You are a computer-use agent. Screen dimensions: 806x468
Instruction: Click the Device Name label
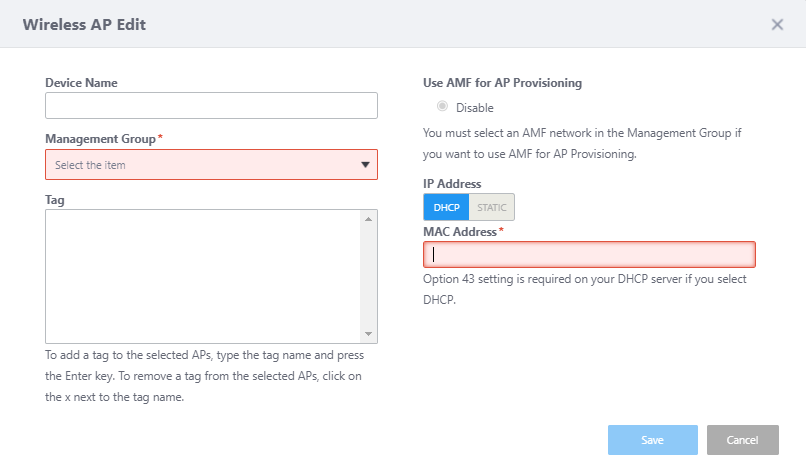pyautogui.click(x=81, y=83)
